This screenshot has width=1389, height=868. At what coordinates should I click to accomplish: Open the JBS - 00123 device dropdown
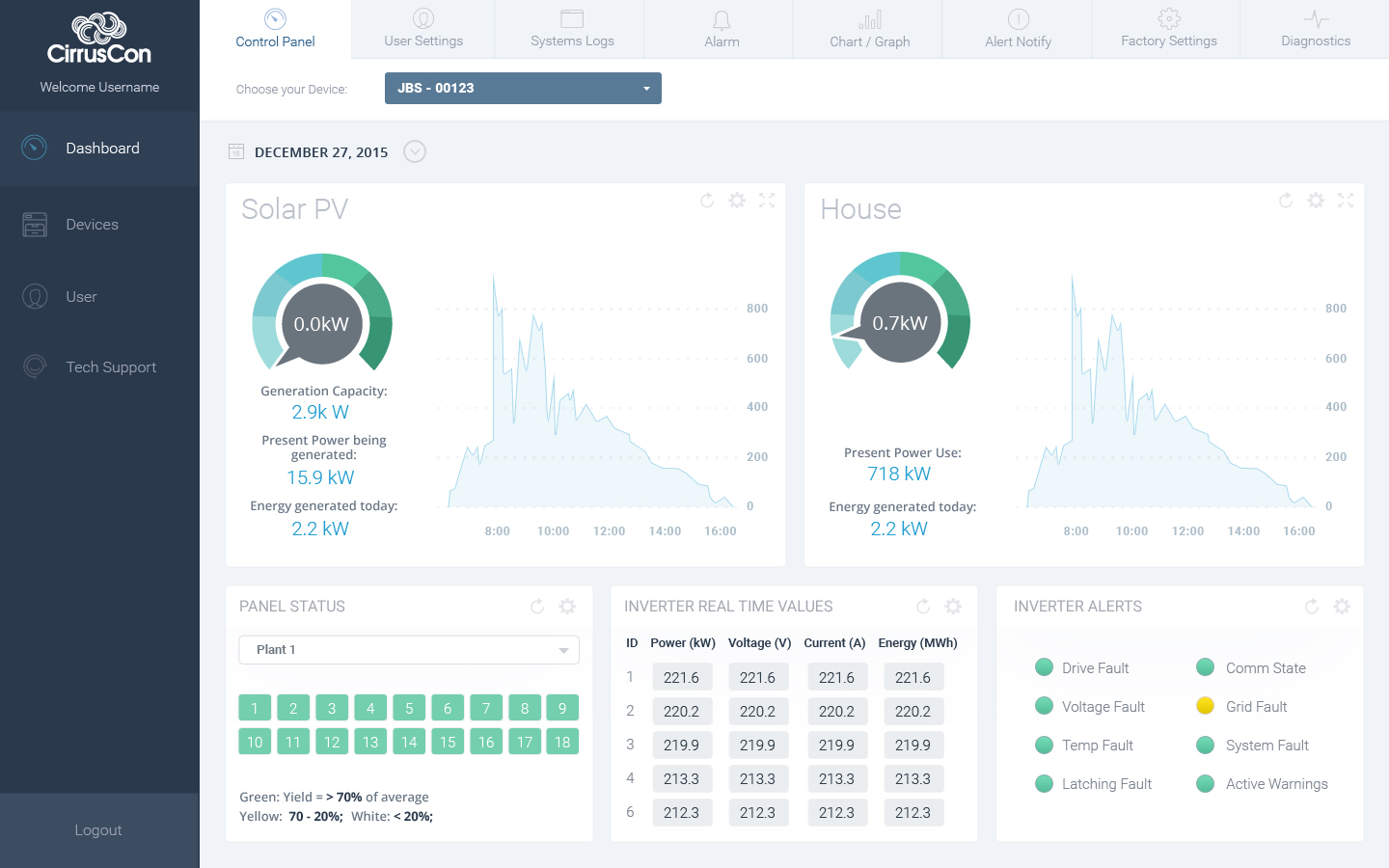[523, 88]
